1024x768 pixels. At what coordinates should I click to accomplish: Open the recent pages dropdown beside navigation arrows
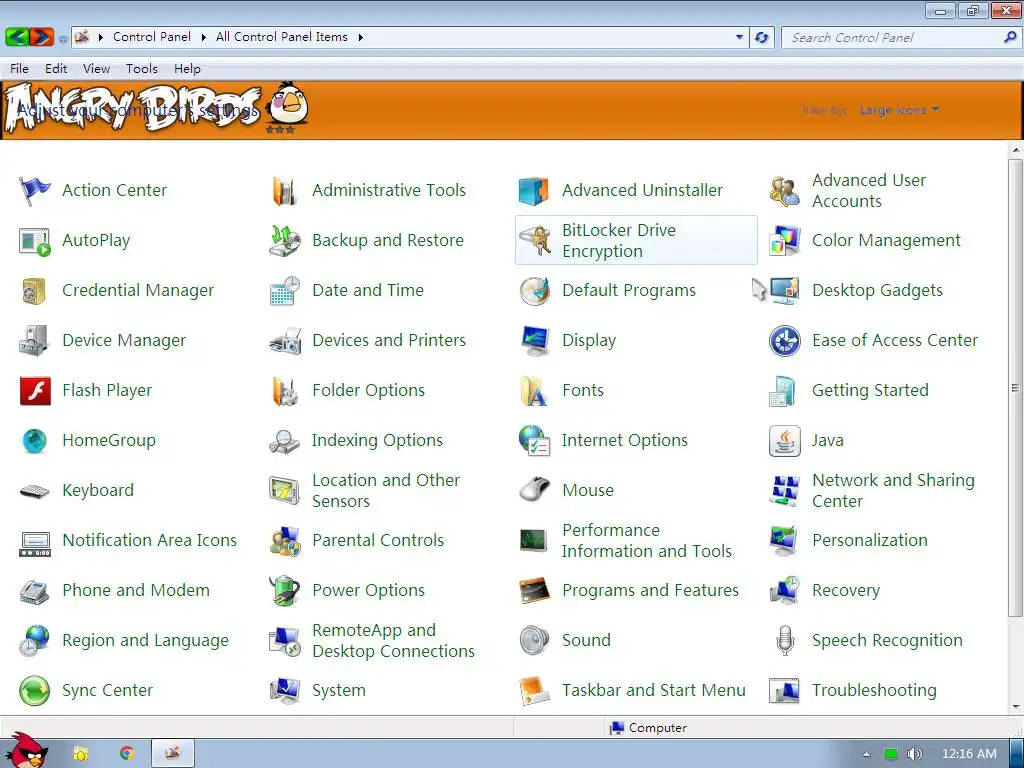point(63,39)
